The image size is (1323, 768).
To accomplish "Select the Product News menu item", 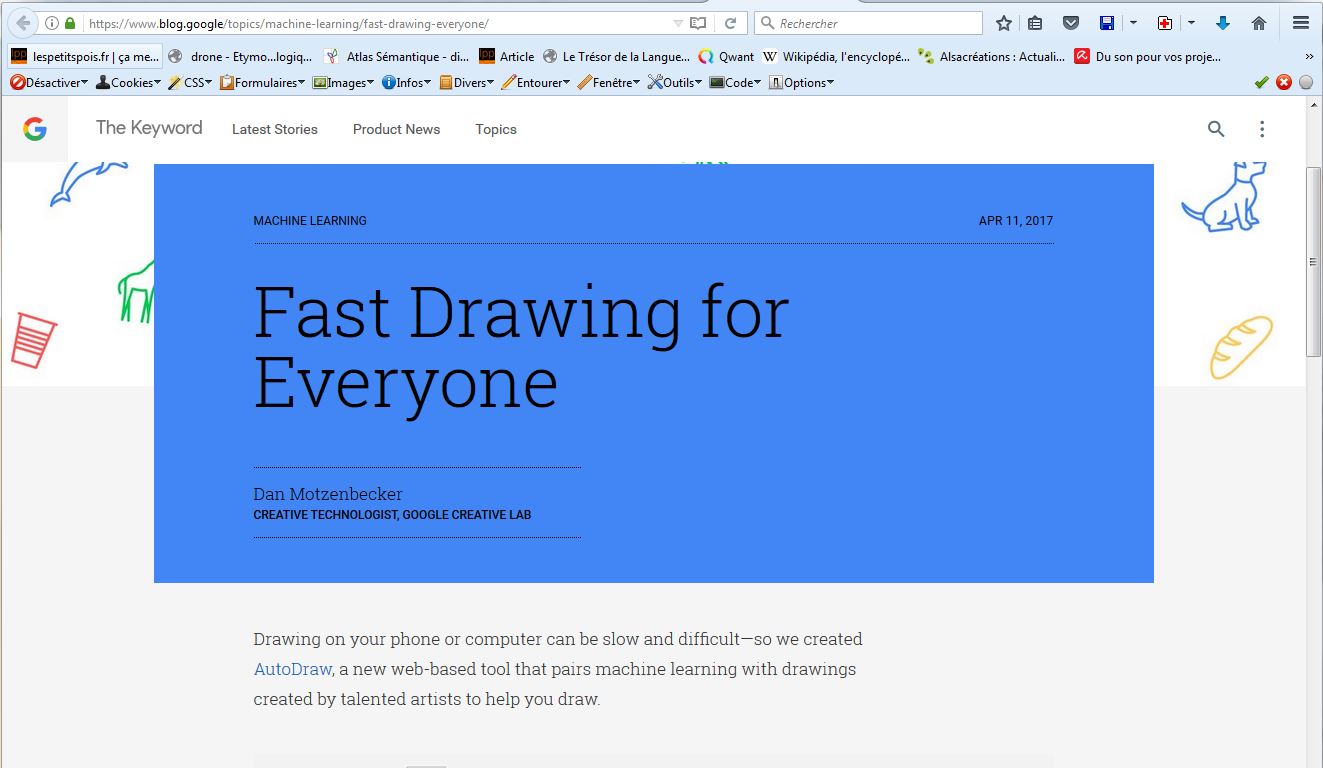I will point(396,129).
